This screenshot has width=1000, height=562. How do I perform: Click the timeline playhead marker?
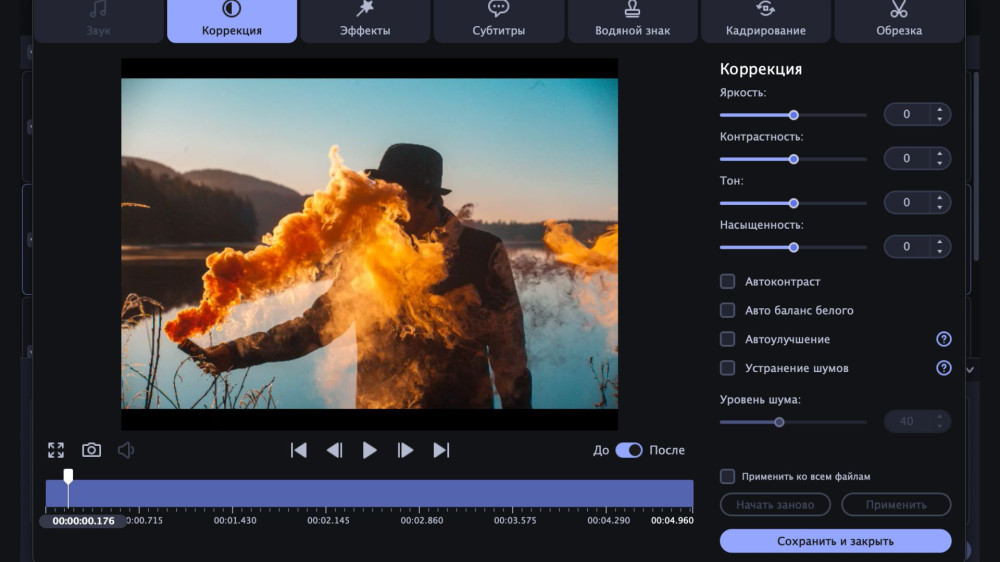pos(68,477)
